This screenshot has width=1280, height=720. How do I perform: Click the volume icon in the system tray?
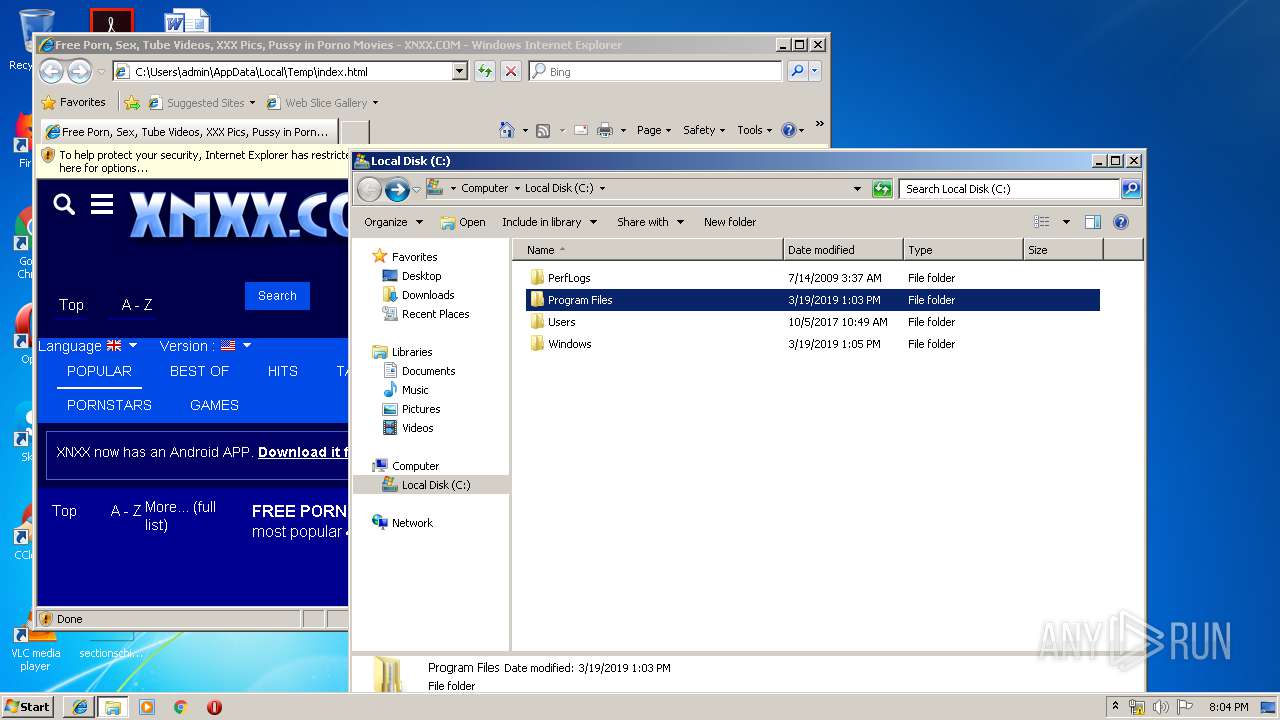(1161, 707)
